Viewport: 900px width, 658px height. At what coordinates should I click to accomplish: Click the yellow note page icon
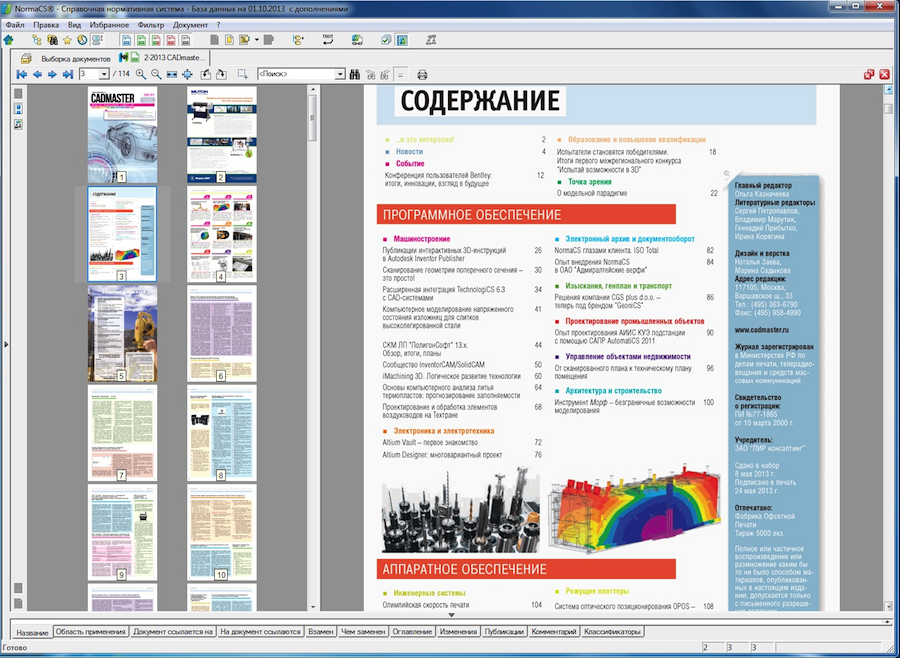click(229, 40)
